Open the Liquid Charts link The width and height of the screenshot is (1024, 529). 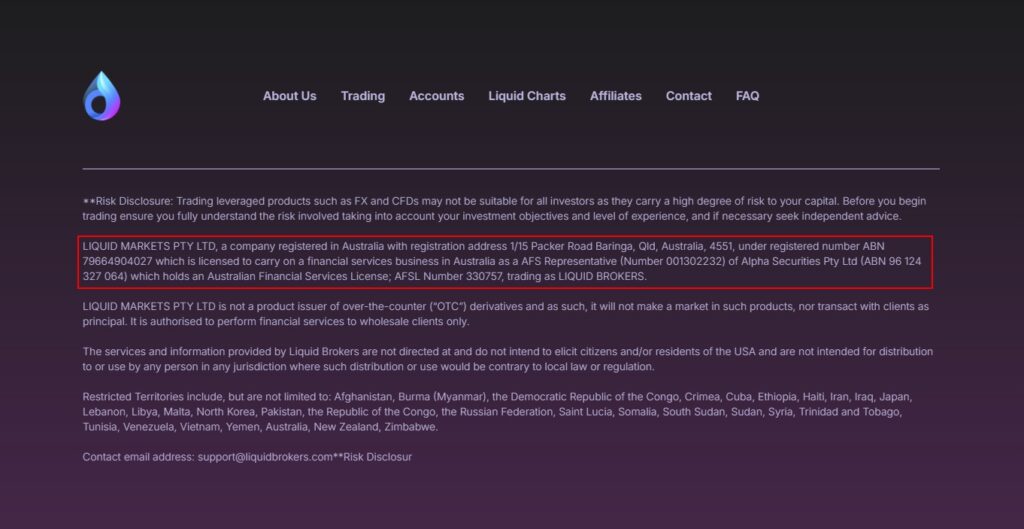(527, 96)
